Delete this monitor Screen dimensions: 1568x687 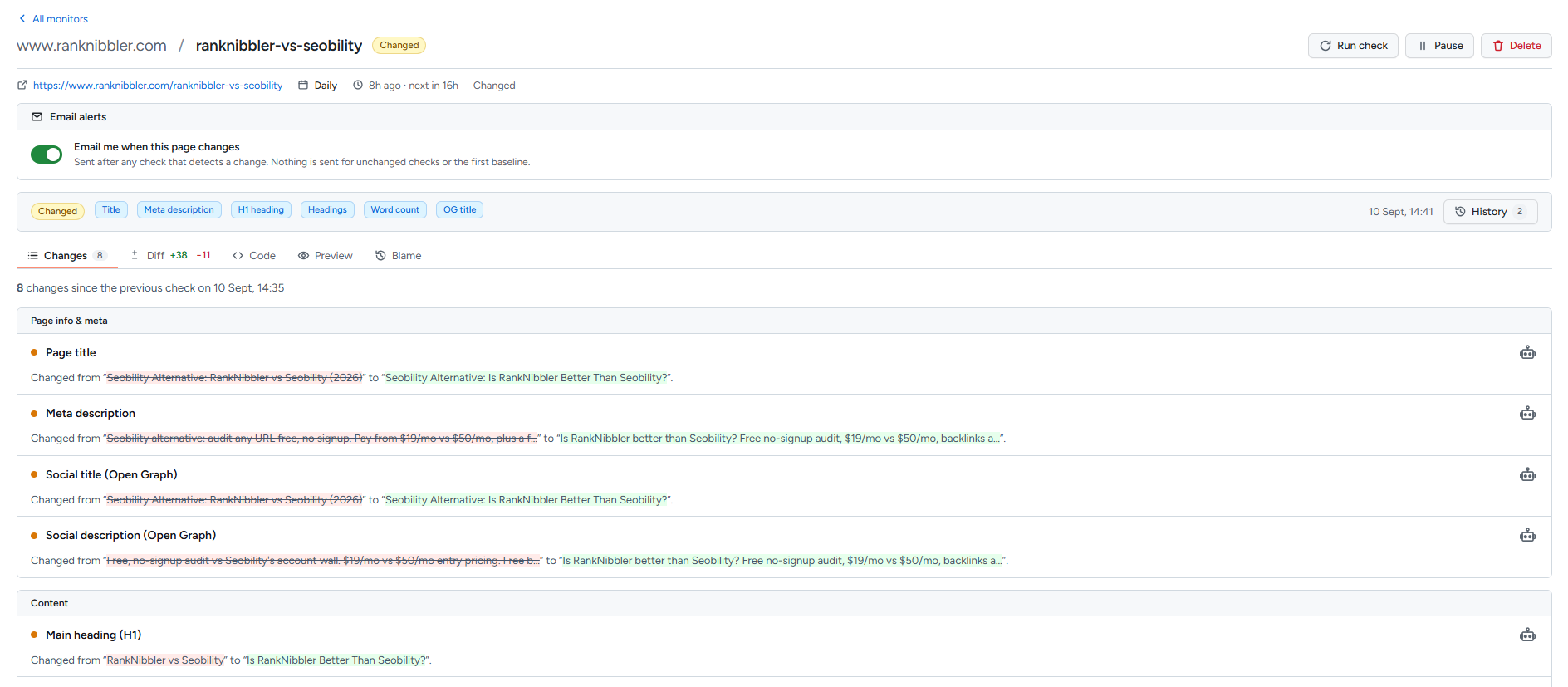click(x=1517, y=46)
